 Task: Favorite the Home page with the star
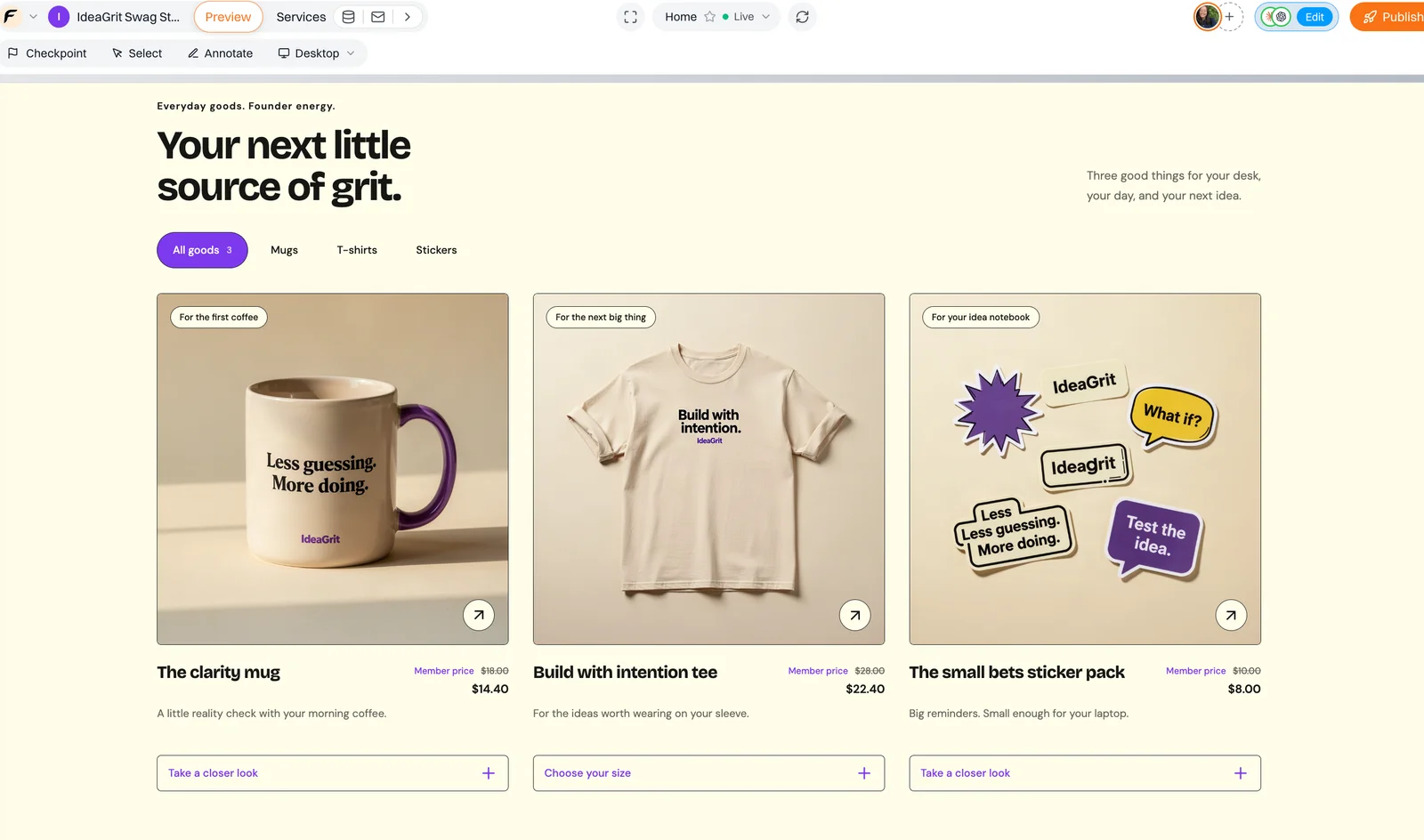709,17
